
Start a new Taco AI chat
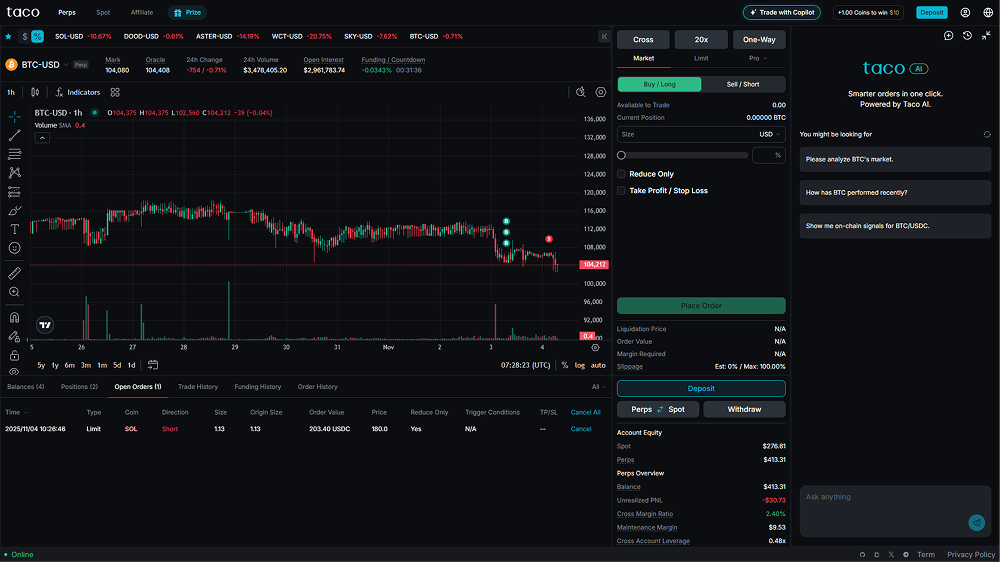948,36
